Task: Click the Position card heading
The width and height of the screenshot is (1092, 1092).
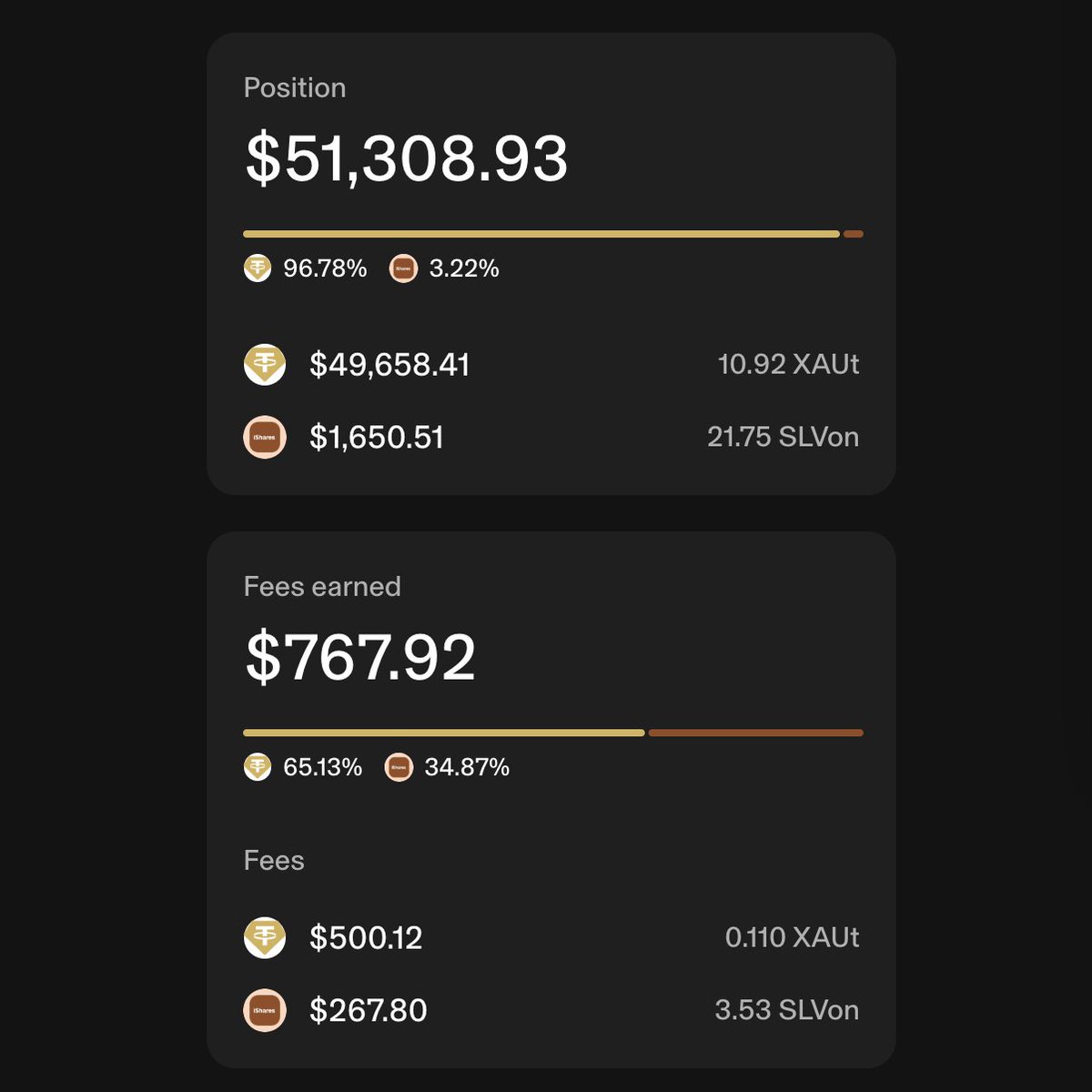Action: pos(295,87)
